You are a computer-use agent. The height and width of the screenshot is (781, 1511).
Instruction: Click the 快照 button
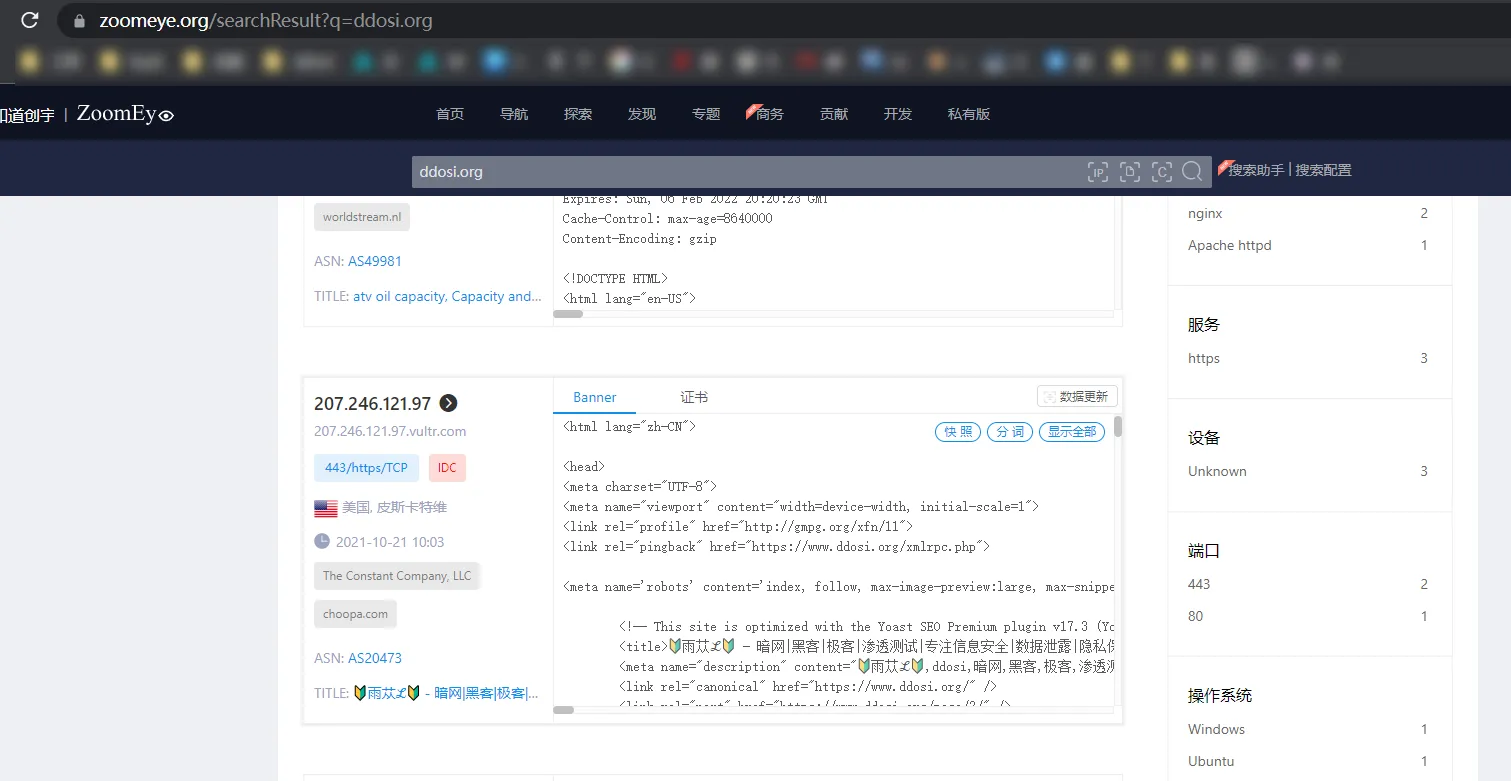coord(958,432)
